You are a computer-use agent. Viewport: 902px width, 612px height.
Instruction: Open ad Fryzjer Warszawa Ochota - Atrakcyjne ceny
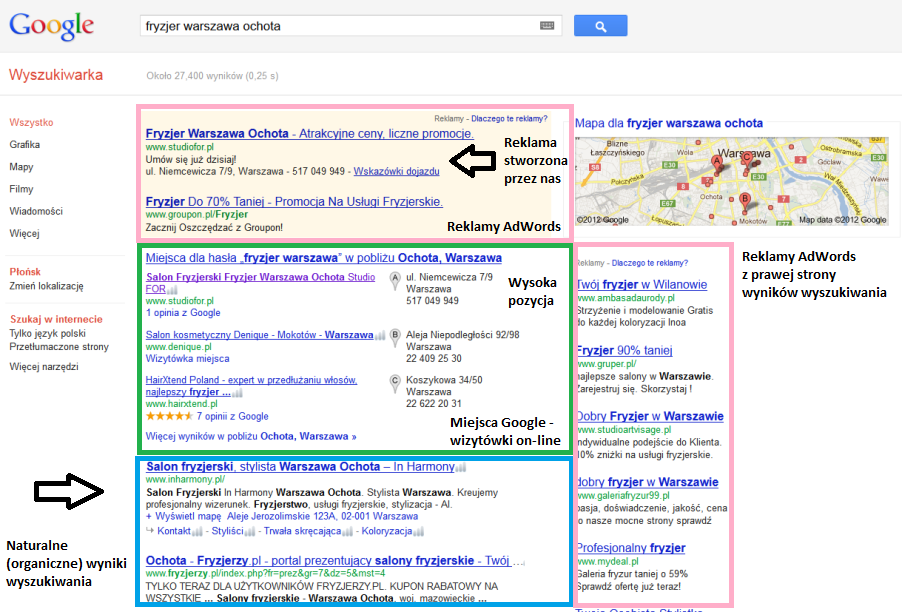pos(309,133)
